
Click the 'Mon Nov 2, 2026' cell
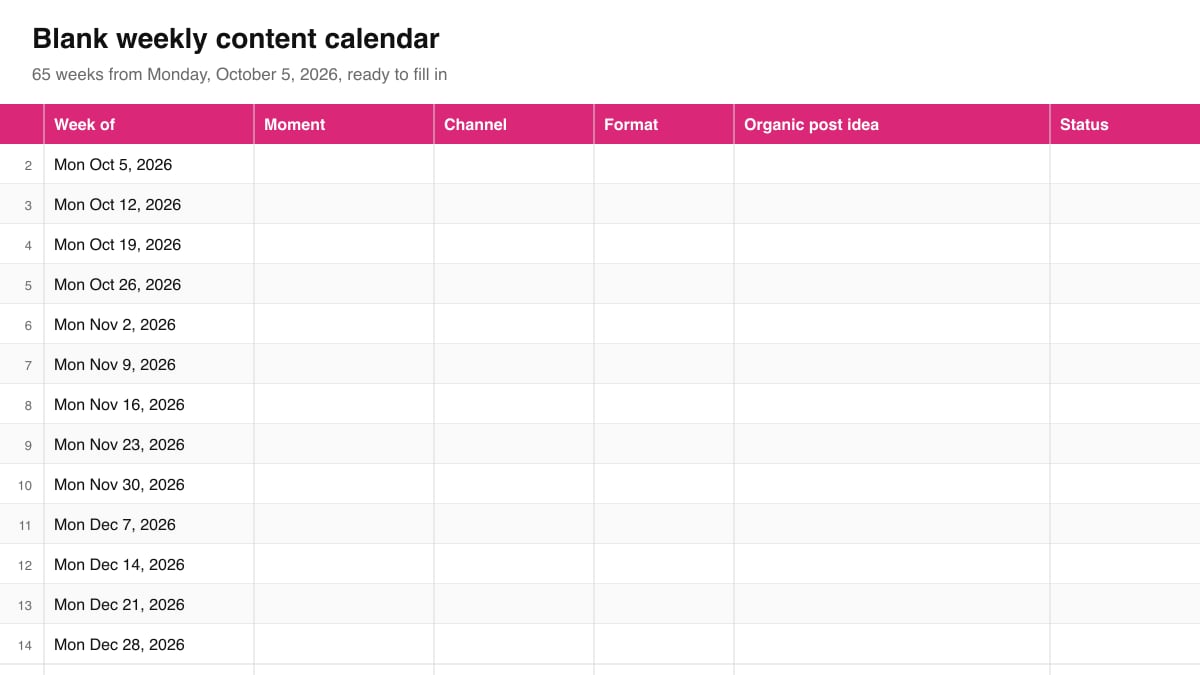[149, 324]
